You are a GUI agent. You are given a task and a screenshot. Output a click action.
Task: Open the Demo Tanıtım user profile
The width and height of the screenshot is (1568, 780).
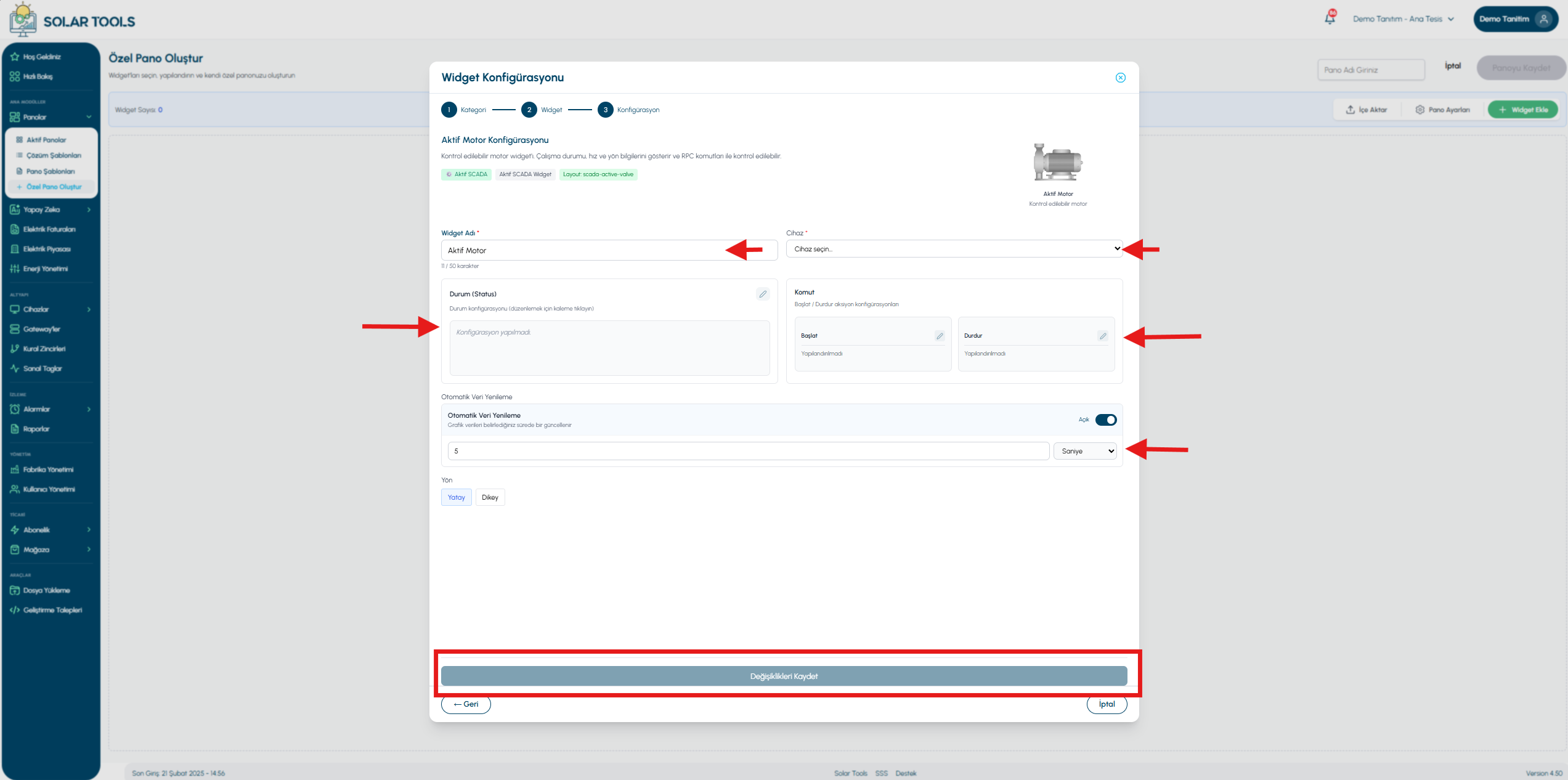(1515, 19)
